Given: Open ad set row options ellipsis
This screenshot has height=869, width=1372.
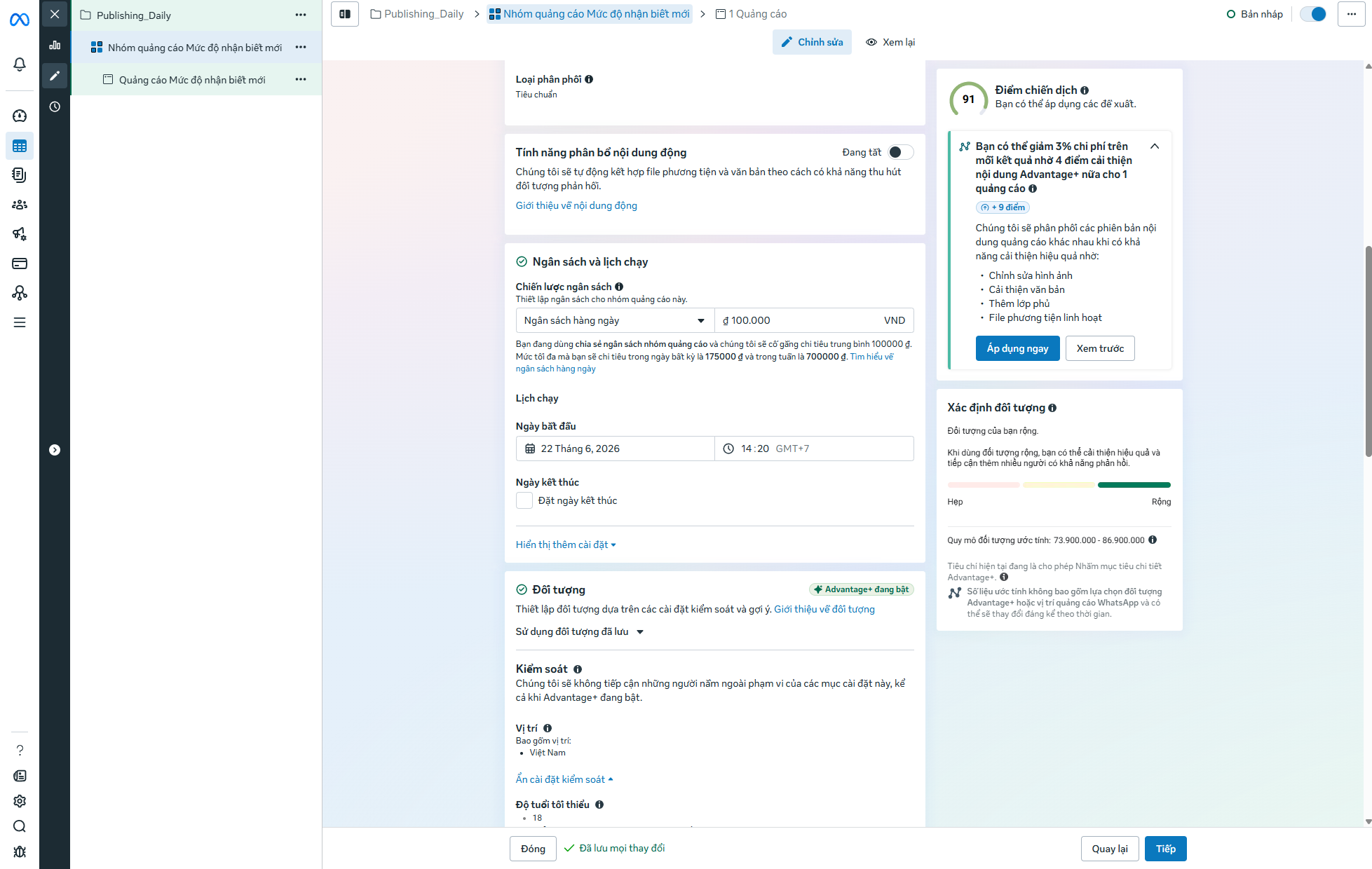Looking at the screenshot, I should [x=301, y=47].
